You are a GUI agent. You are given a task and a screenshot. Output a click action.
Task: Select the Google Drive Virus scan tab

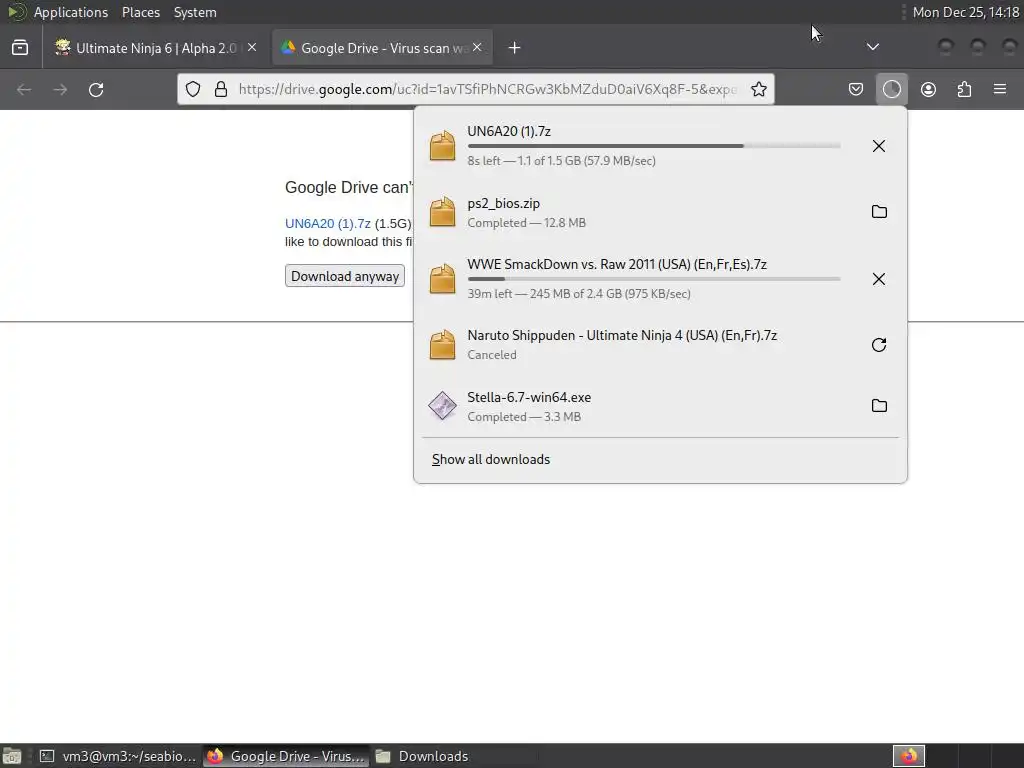[x=381, y=48]
